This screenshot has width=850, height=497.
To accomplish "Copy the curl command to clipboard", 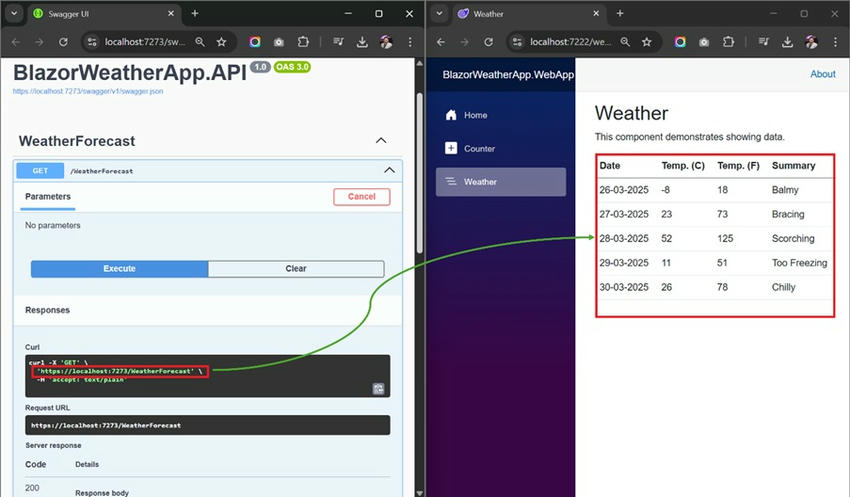I will [378, 389].
